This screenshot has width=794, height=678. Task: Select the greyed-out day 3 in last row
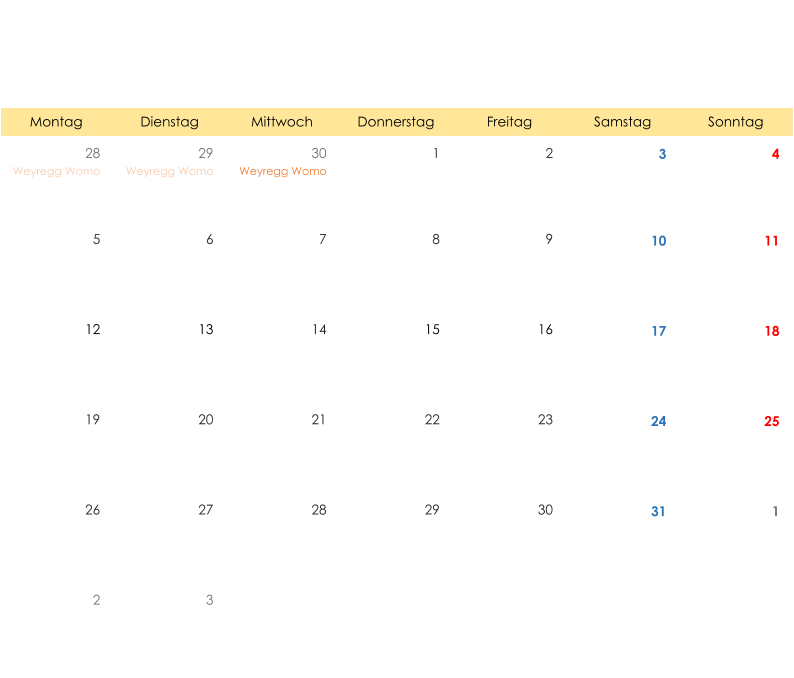tap(209, 600)
